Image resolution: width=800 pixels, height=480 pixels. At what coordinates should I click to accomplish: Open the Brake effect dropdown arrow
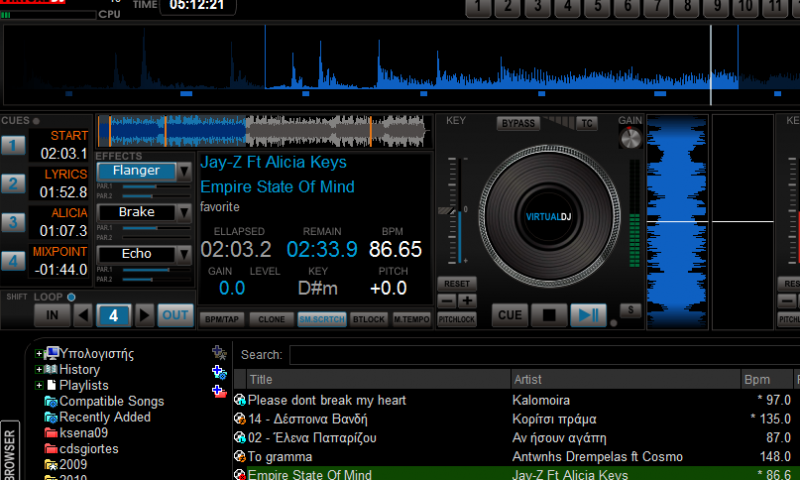click(184, 213)
